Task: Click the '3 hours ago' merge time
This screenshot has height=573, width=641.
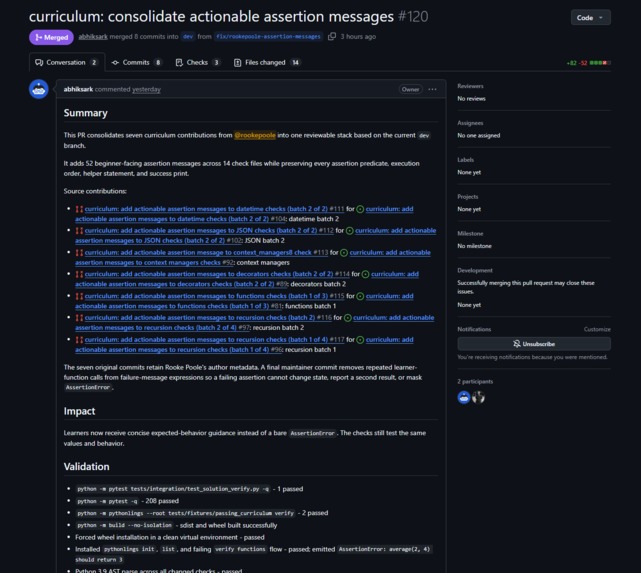Action: tap(358, 36)
